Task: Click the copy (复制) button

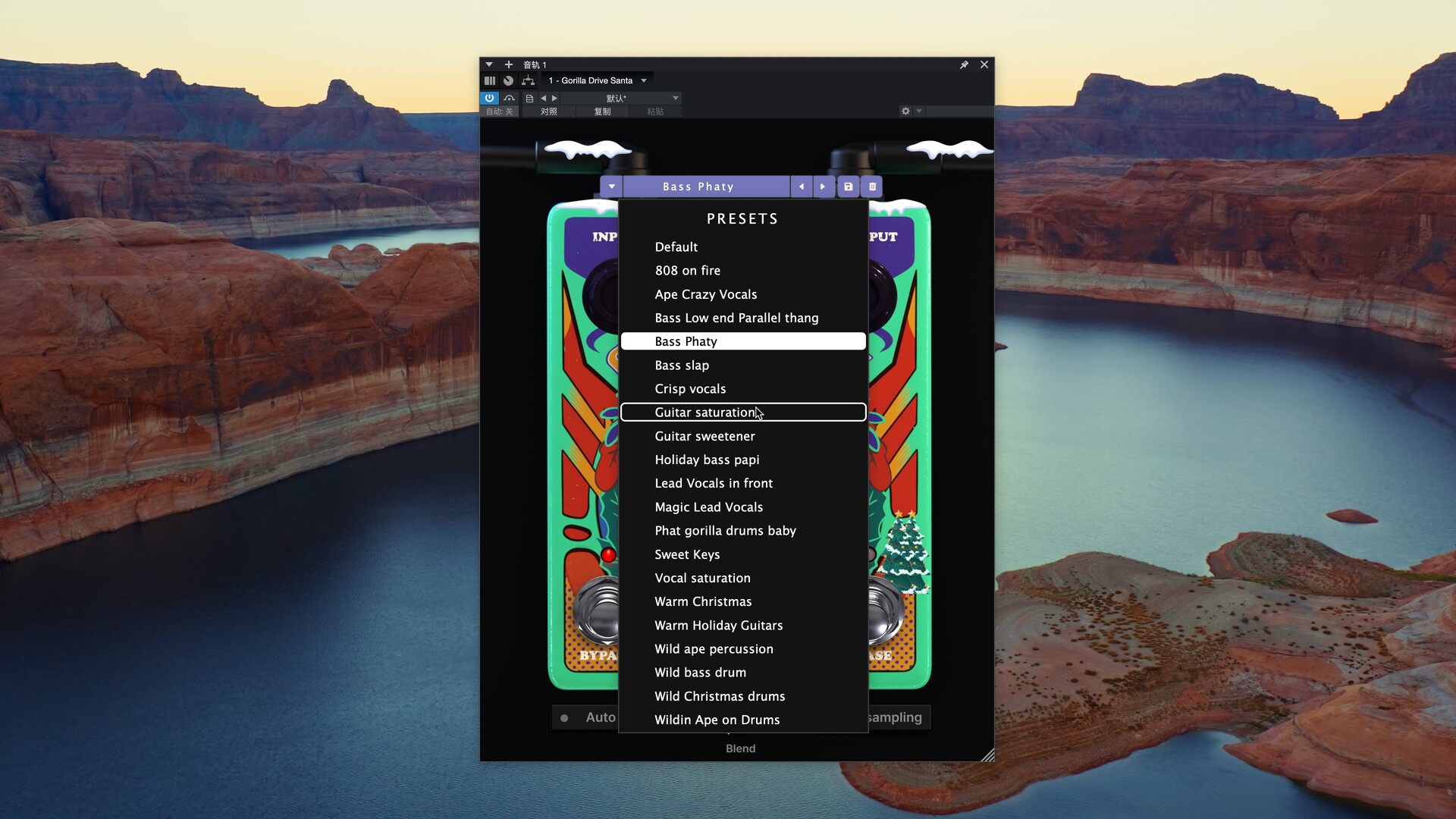Action: (602, 111)
